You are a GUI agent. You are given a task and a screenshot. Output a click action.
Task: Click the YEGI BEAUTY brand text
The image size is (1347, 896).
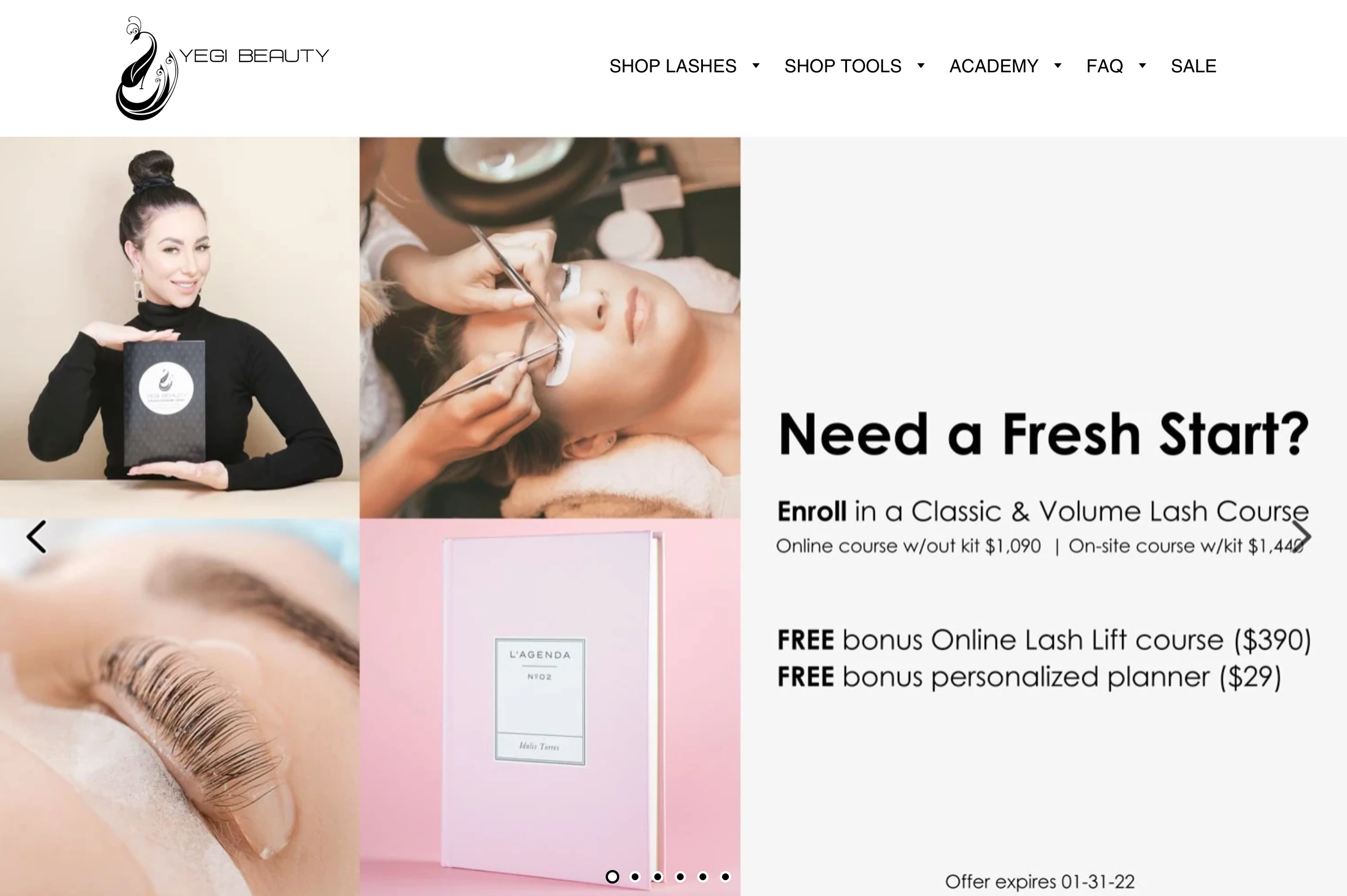click(x=254, y=56)
